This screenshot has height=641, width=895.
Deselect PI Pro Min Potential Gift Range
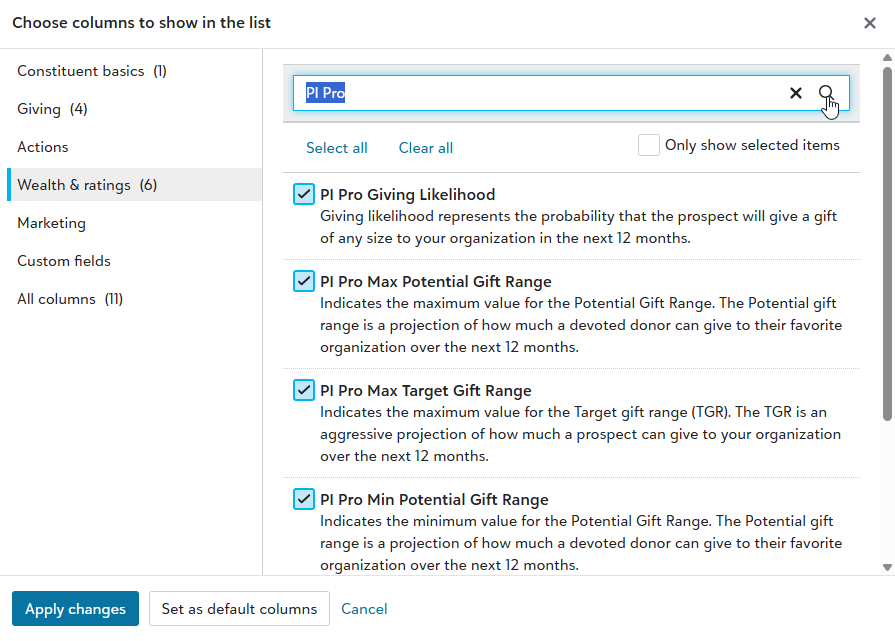pos(303,498)
